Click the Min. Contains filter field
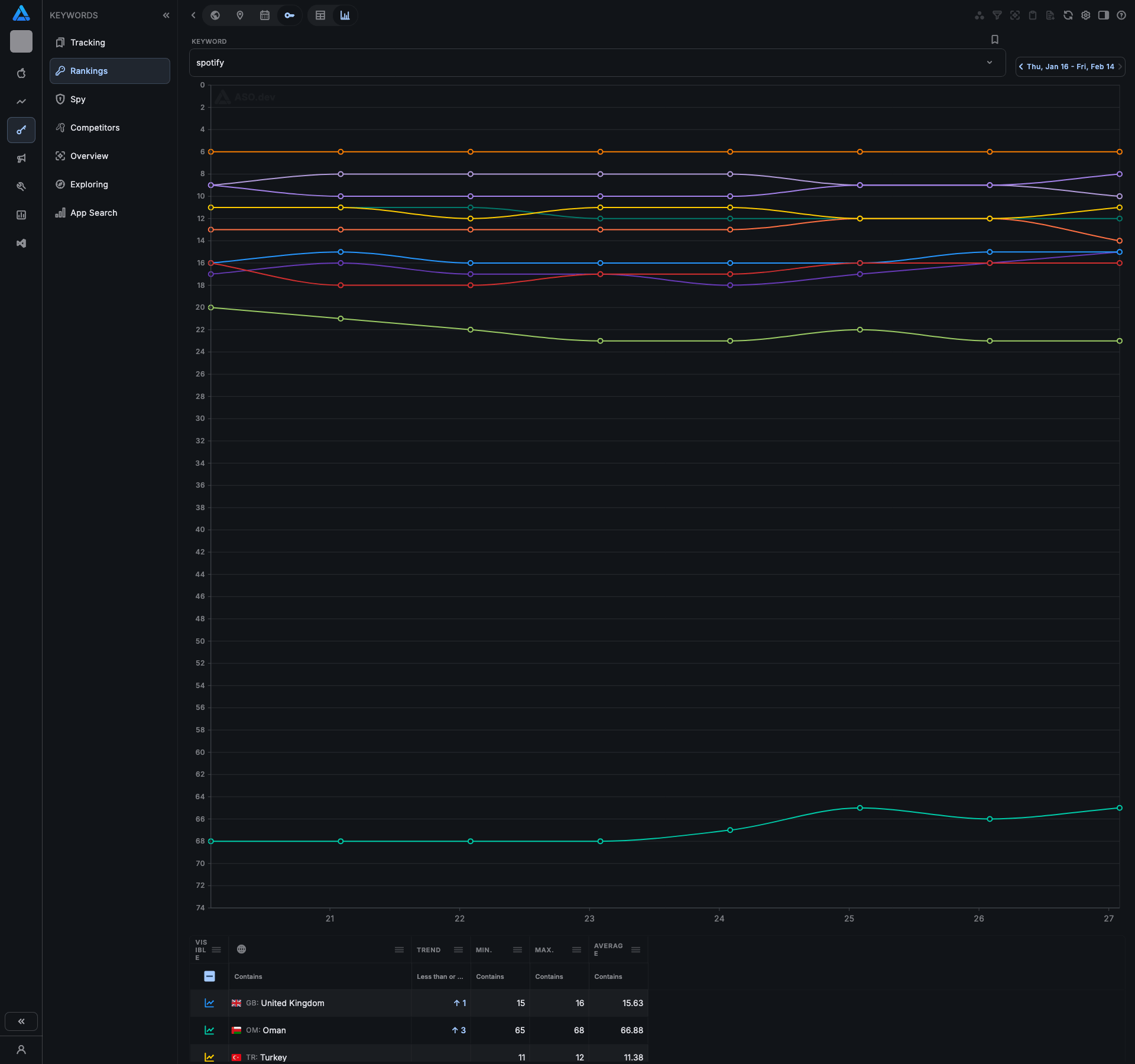The height and width of the screenshot is (1064, 1135). point(500,977)
